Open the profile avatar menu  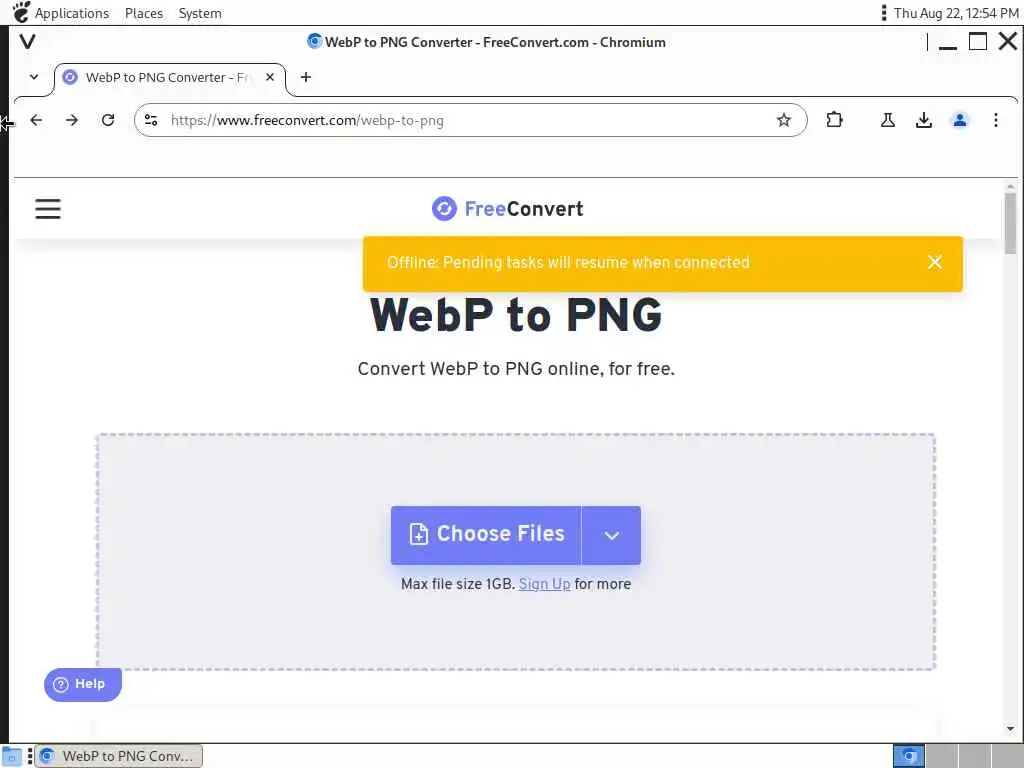959,120
